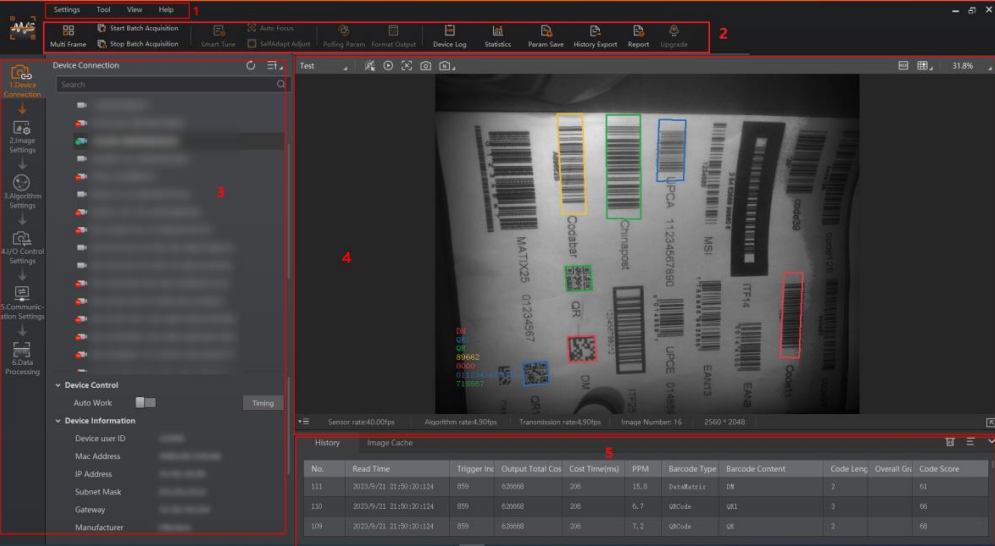The width and height of the screenshot is (995, 546).
Task: Click the Code Score column header
Action: point(951,469)
